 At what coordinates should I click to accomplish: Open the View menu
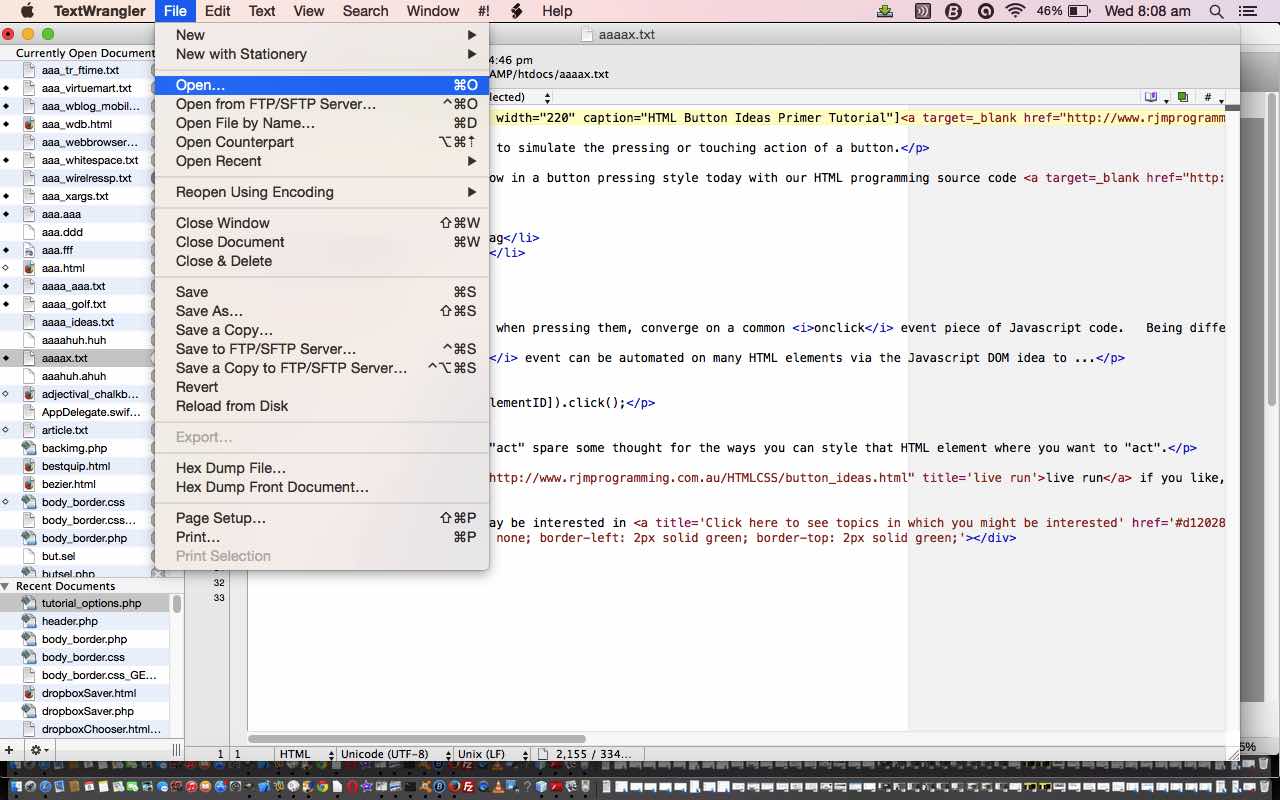pyautogui.click(x=308, y=11)
